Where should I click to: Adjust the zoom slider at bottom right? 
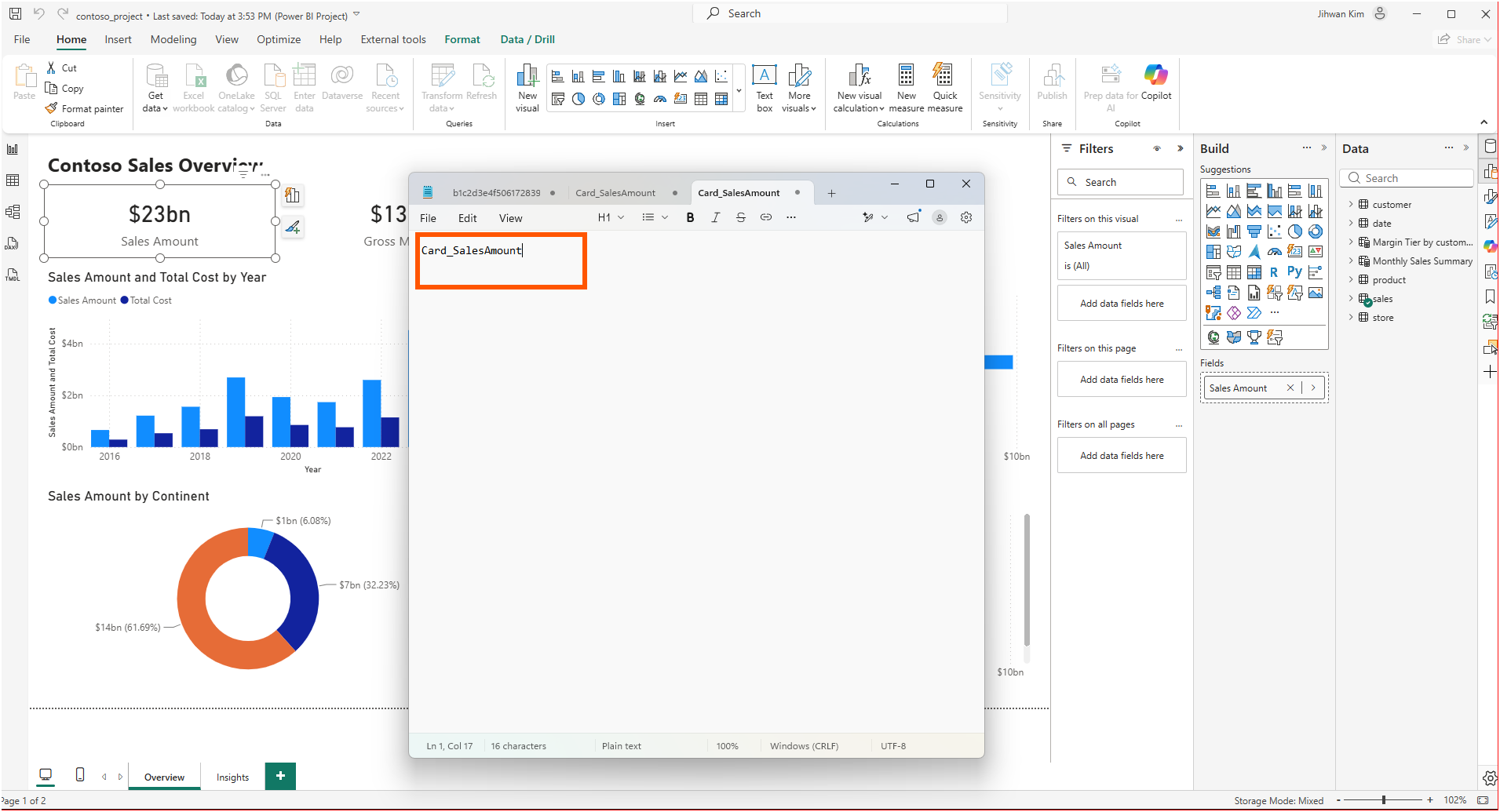[x=1384, y=799]
